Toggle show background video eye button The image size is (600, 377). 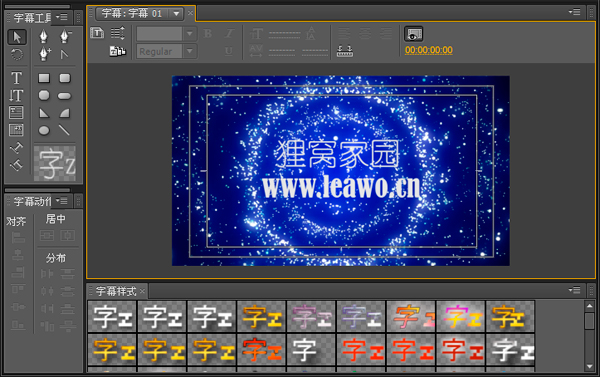[414, 34]
